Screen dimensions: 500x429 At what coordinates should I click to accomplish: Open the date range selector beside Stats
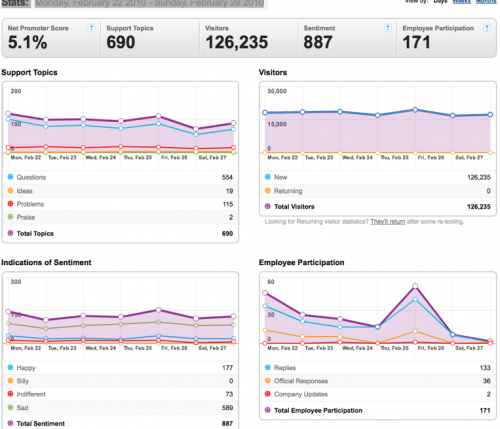149,4
